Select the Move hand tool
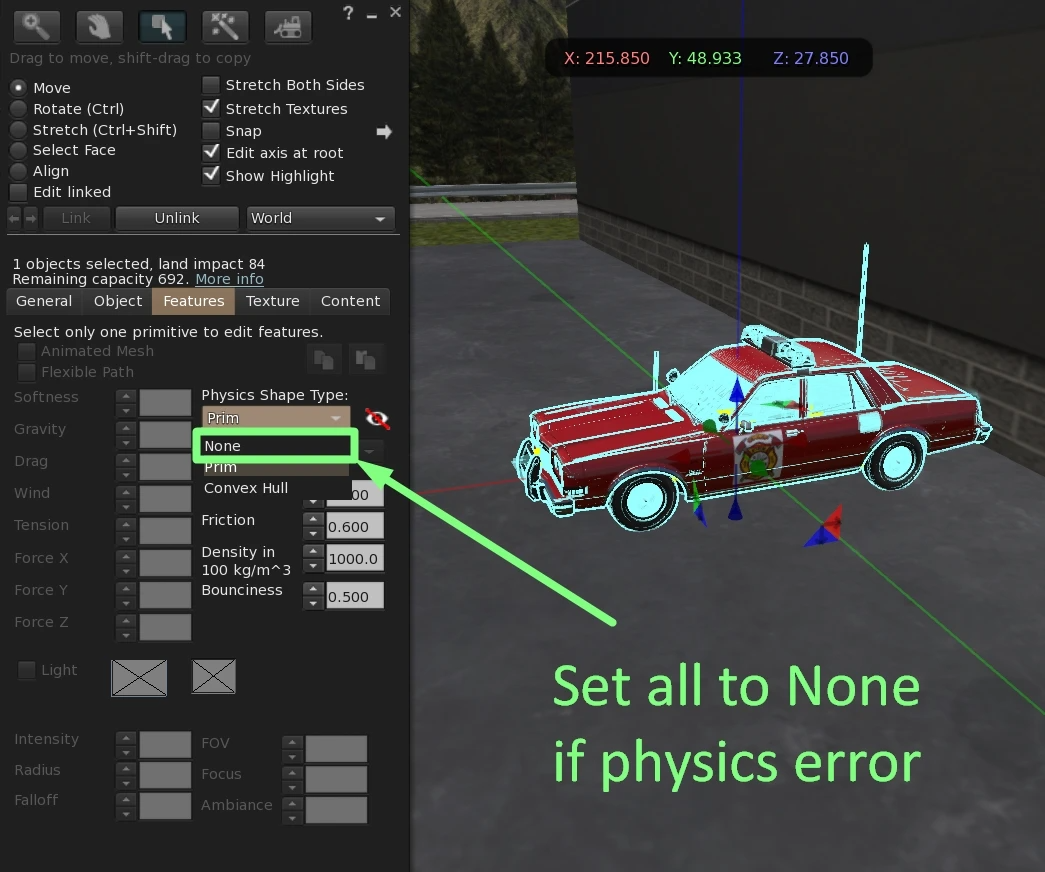The image size is (1045, 872). coord(99,26)
